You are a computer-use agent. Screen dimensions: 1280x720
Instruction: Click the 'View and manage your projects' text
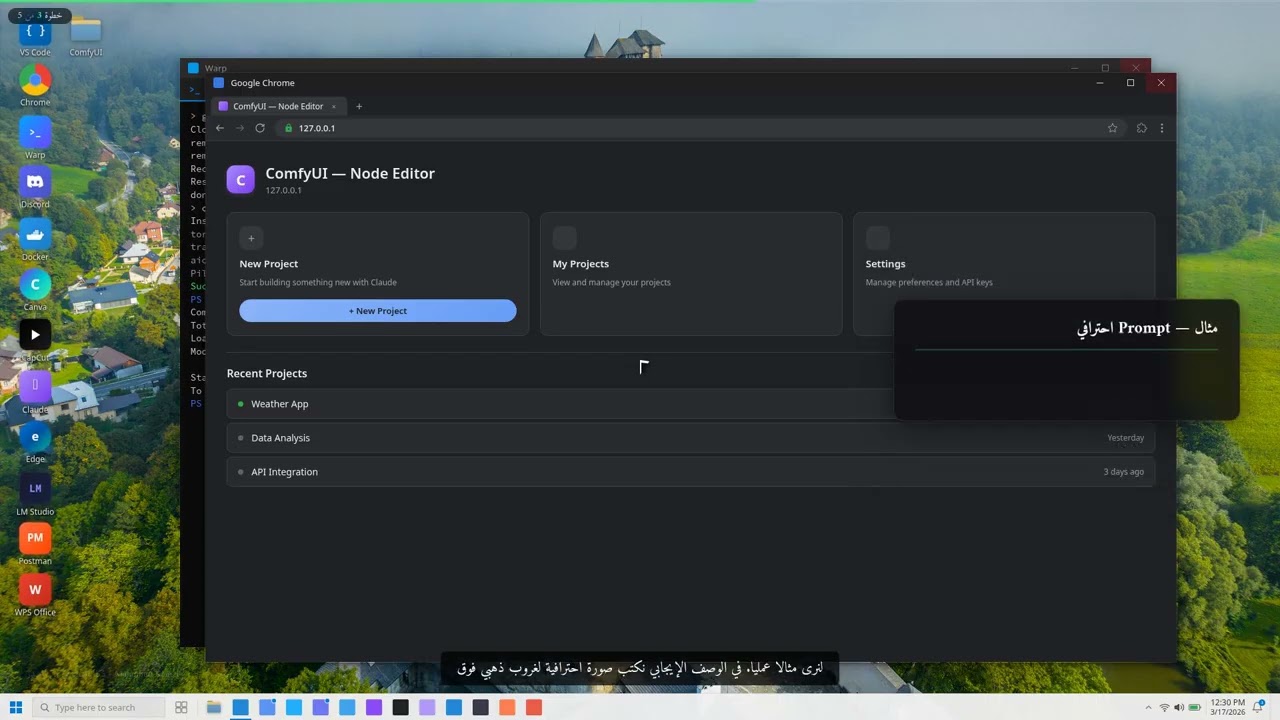pyautogui.click(x=612, y=282)
